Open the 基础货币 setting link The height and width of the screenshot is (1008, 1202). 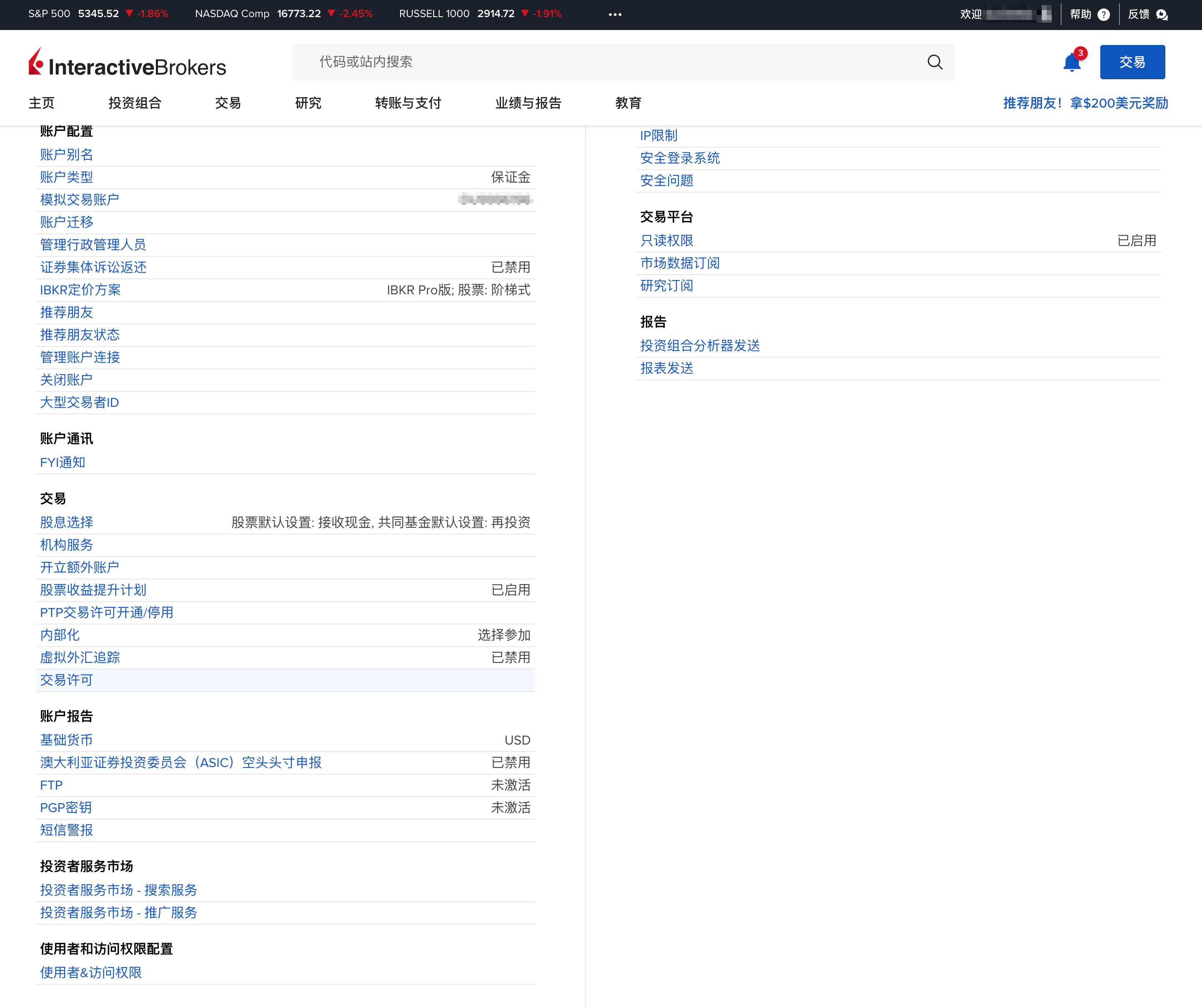point(66,740)
